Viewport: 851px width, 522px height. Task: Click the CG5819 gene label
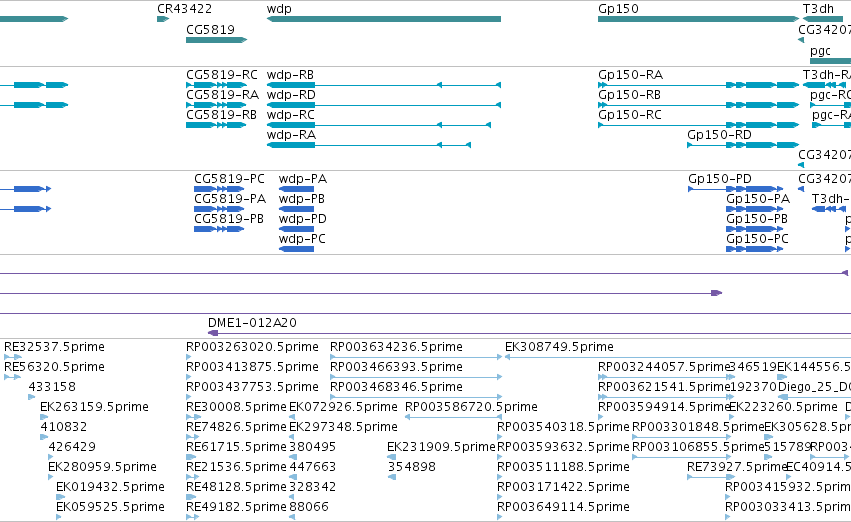pos(211,29)
